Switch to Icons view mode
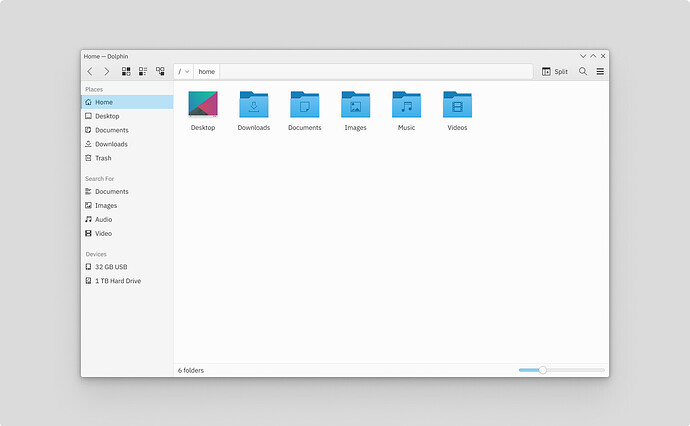690x426 pixels. pos(127,72)
